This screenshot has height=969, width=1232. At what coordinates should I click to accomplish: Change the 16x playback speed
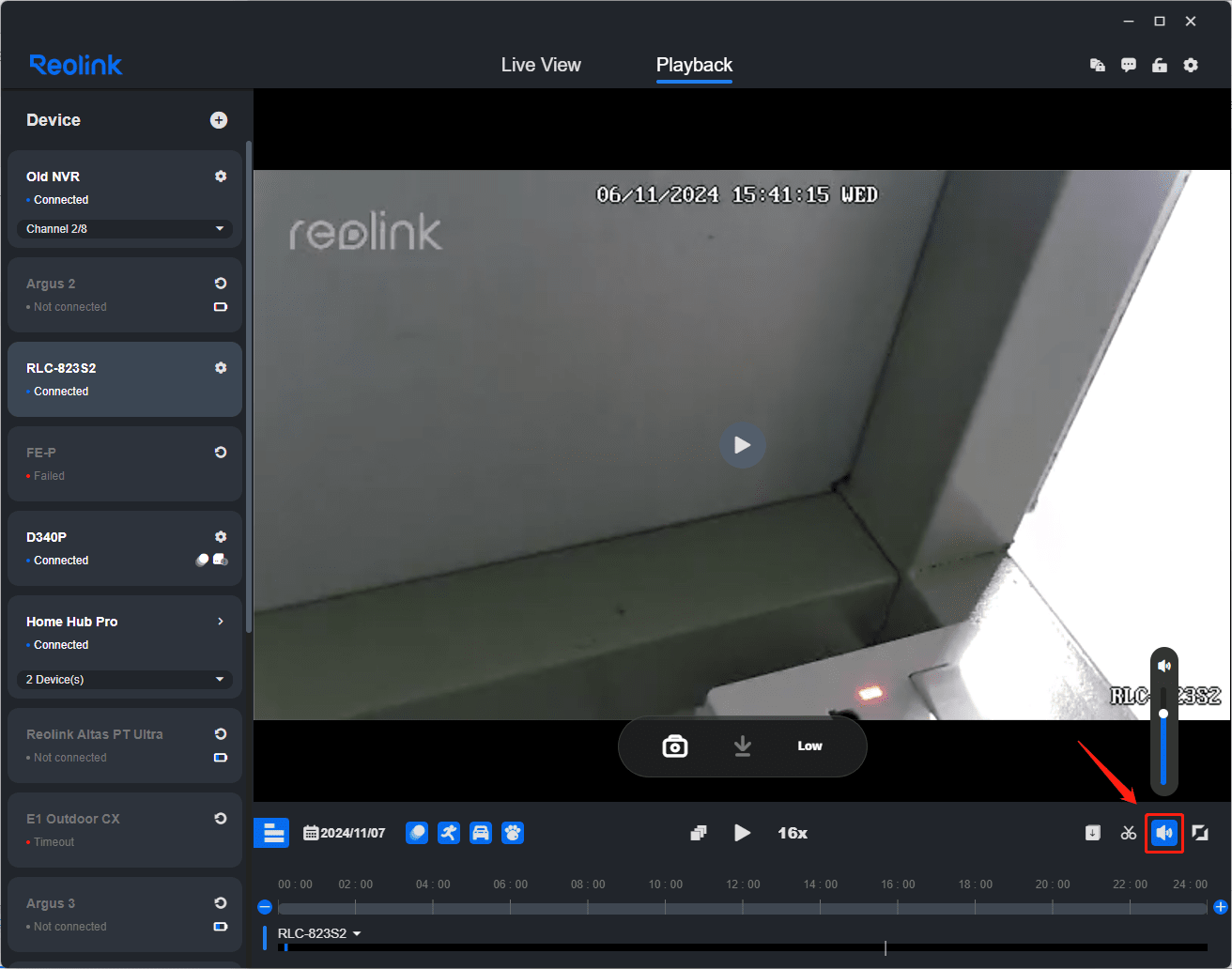[793, 833]
